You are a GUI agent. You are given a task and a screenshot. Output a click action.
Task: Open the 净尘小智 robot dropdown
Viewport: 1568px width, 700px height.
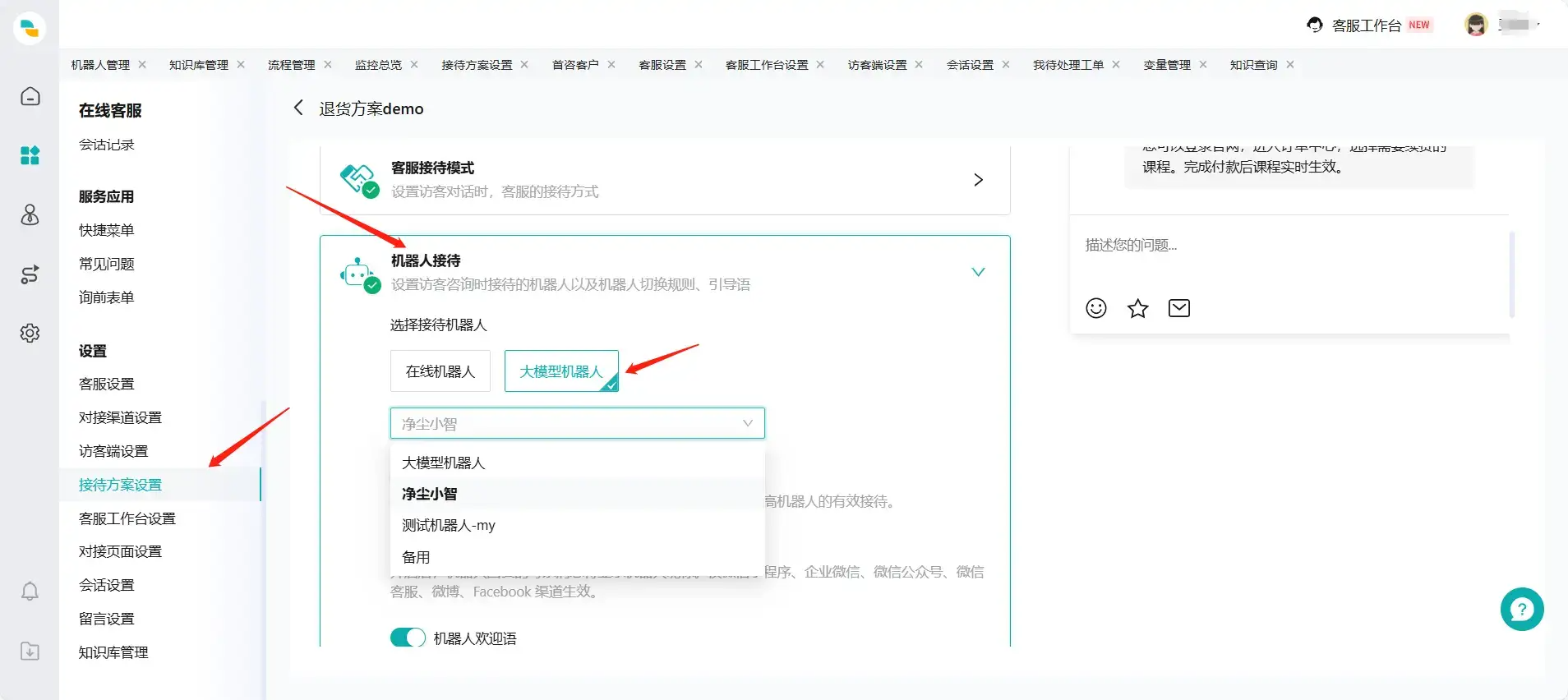coord(578,423)
